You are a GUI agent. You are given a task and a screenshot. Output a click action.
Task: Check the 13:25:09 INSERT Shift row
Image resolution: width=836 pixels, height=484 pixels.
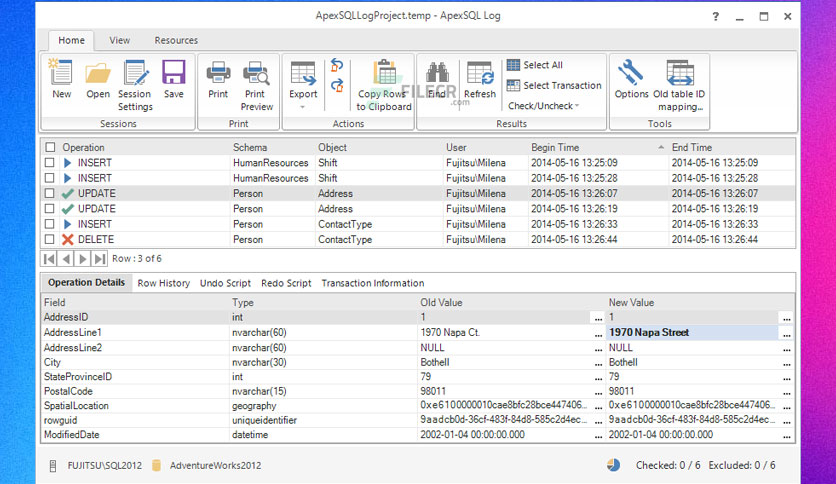click(50, 163)
